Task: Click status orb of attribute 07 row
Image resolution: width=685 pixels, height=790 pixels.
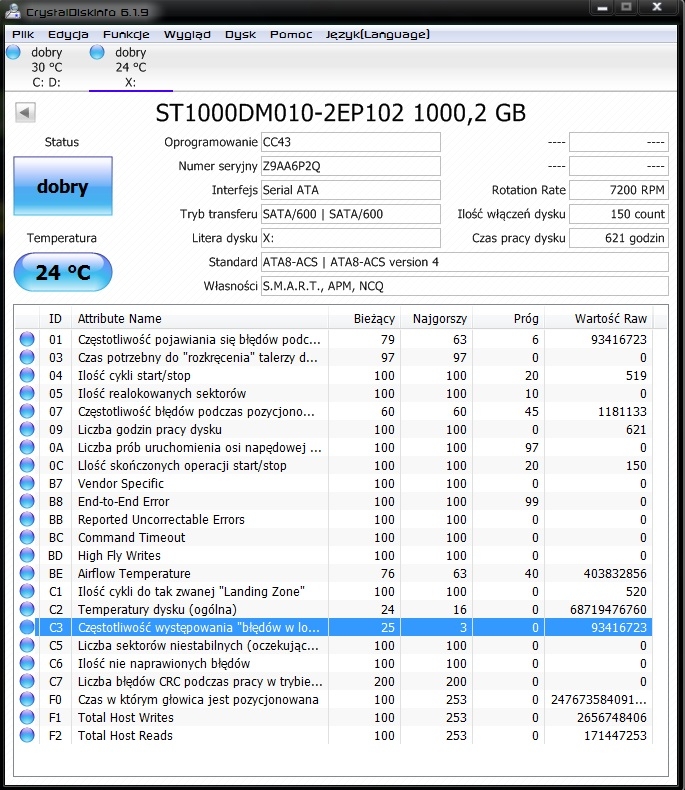Action: tap(27, 411)
